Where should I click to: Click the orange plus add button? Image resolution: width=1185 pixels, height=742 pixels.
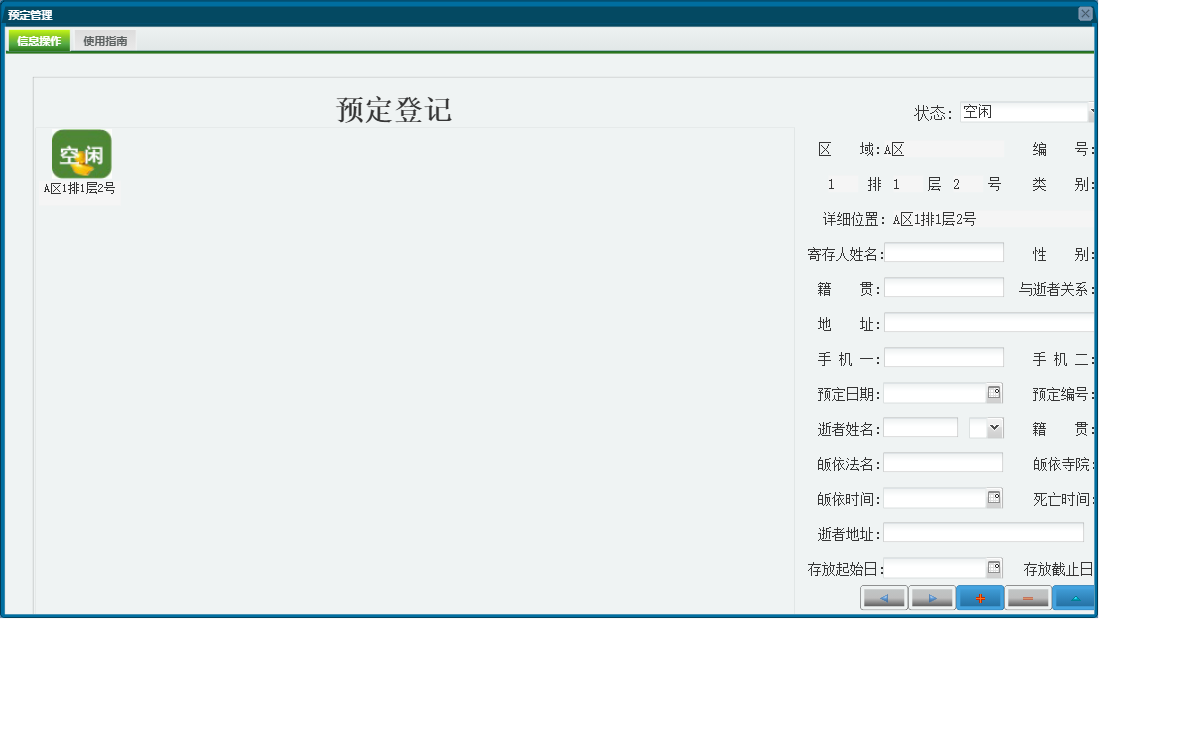coord(979,597)
